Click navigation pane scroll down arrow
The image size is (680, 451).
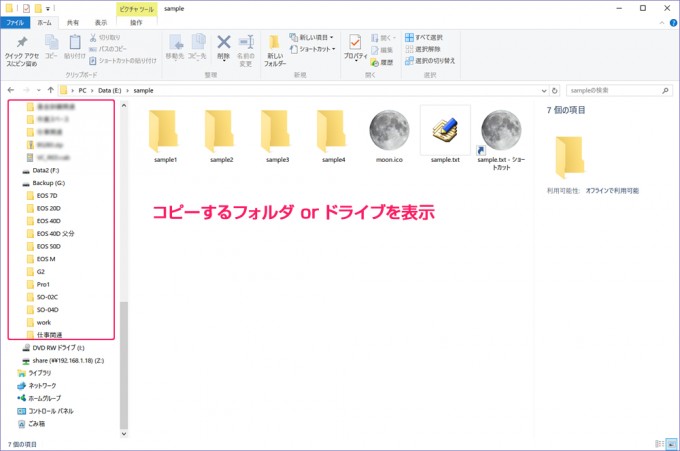(124, 433)
